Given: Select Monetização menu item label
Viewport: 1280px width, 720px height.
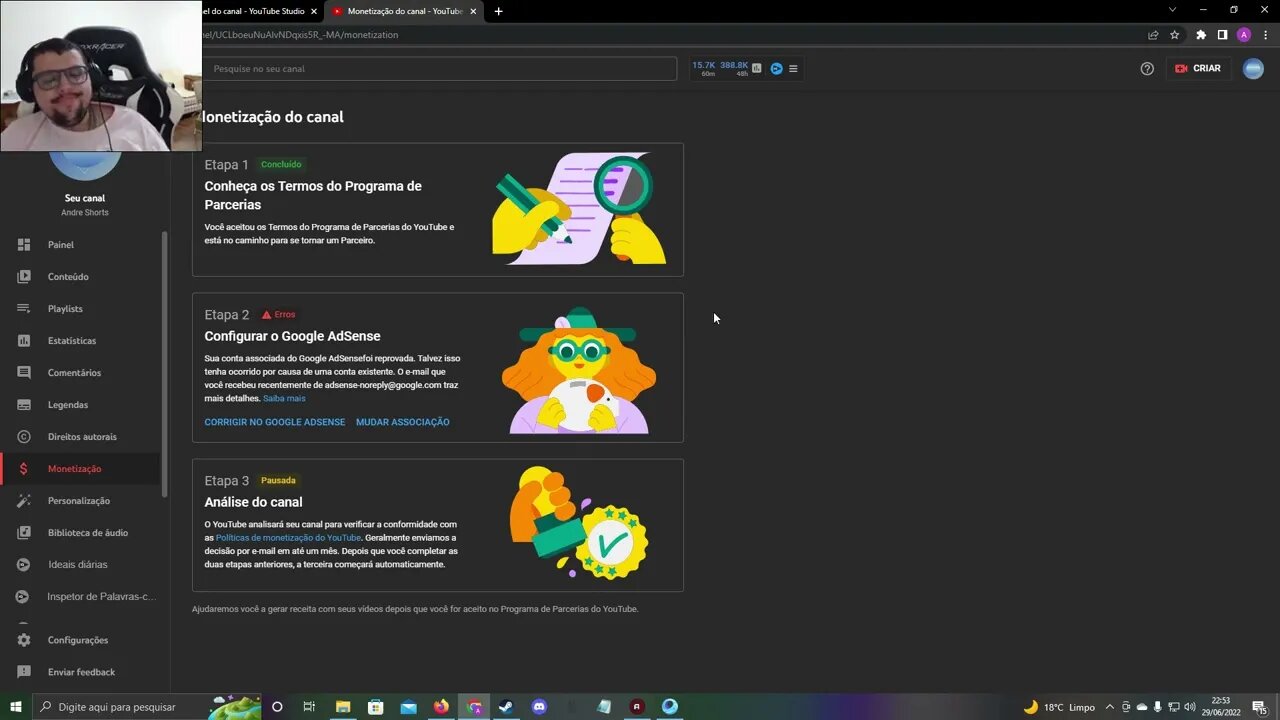Looking at the screenshot, I should (x=74, y=469).
